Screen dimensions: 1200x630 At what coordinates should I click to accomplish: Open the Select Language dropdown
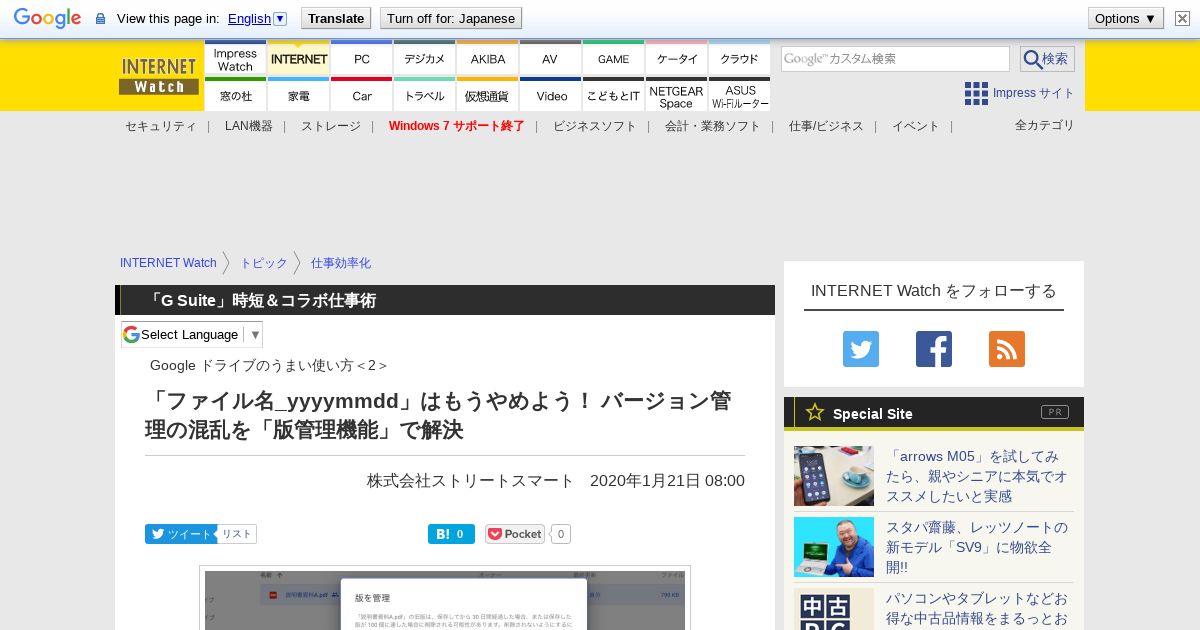192,334
